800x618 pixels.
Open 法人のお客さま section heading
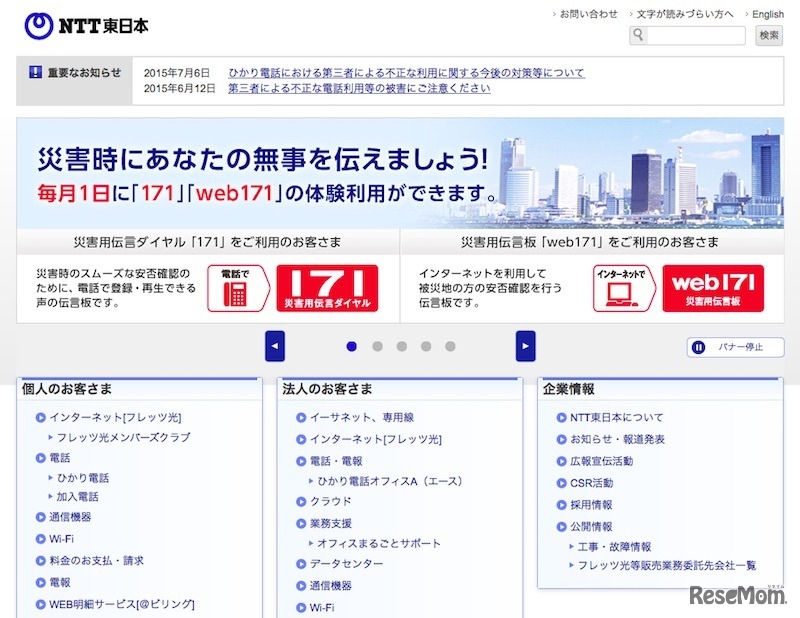pos(327,389)
